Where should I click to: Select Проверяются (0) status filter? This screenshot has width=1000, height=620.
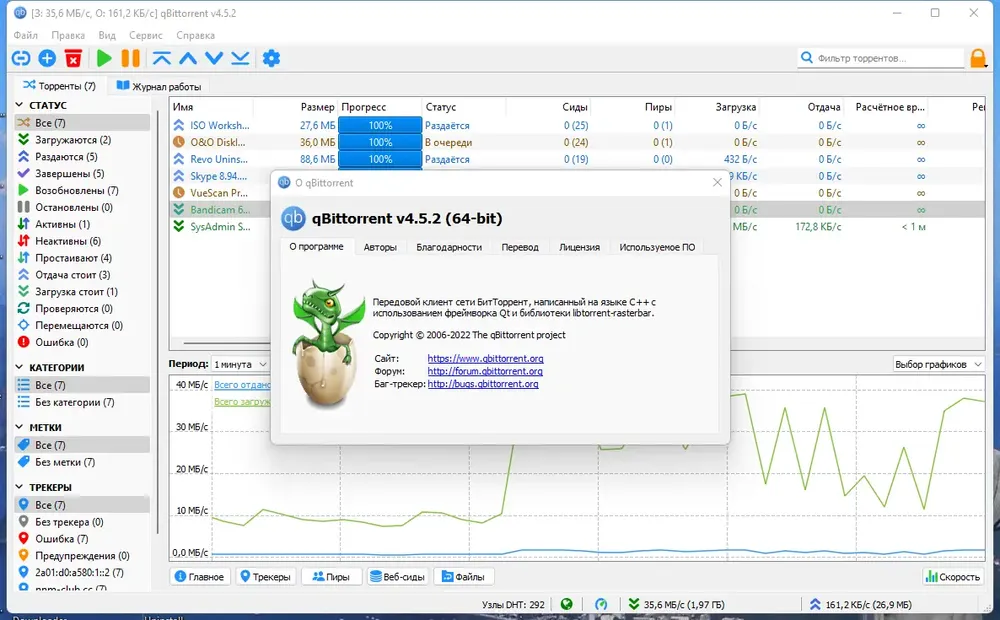[x=82, y=309]
